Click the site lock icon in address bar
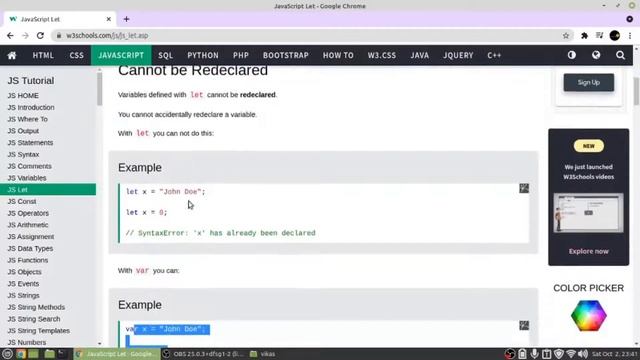640x360 pixels. point(59,36)
